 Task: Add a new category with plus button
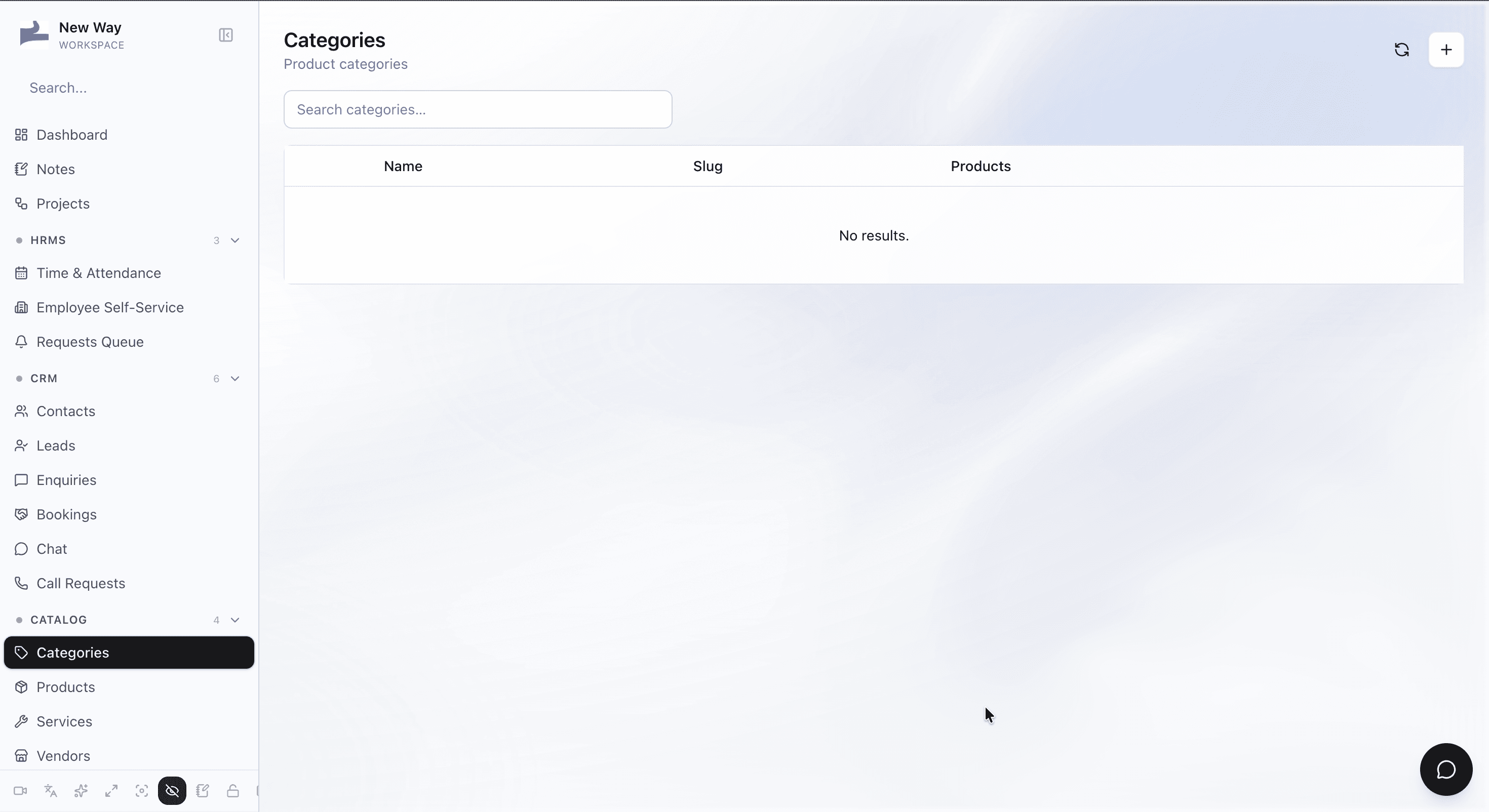pos(1446,50)
